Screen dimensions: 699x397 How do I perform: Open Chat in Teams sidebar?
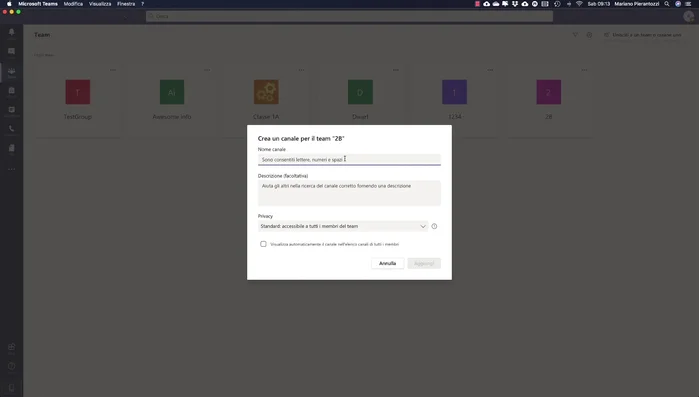(12, 52)
